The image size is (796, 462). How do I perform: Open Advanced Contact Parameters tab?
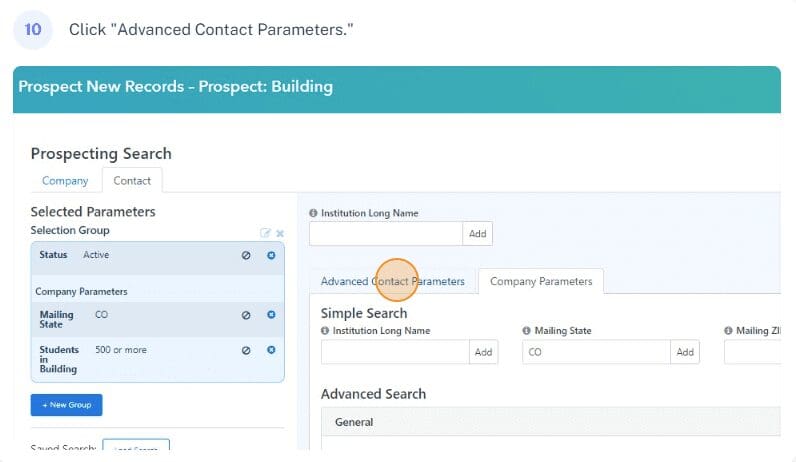[392, 281]
